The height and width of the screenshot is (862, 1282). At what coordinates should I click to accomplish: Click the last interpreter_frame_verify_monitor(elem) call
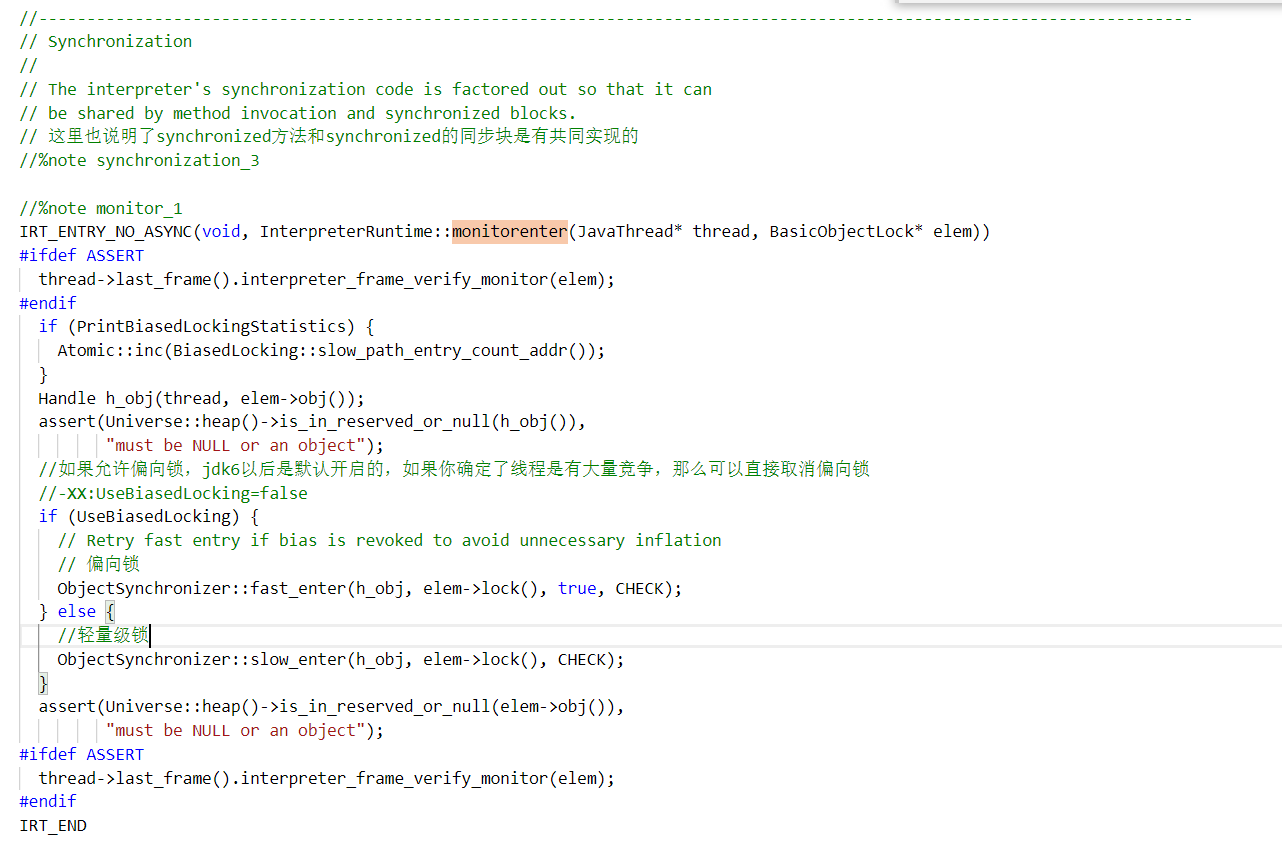click(x=428, y=778)
